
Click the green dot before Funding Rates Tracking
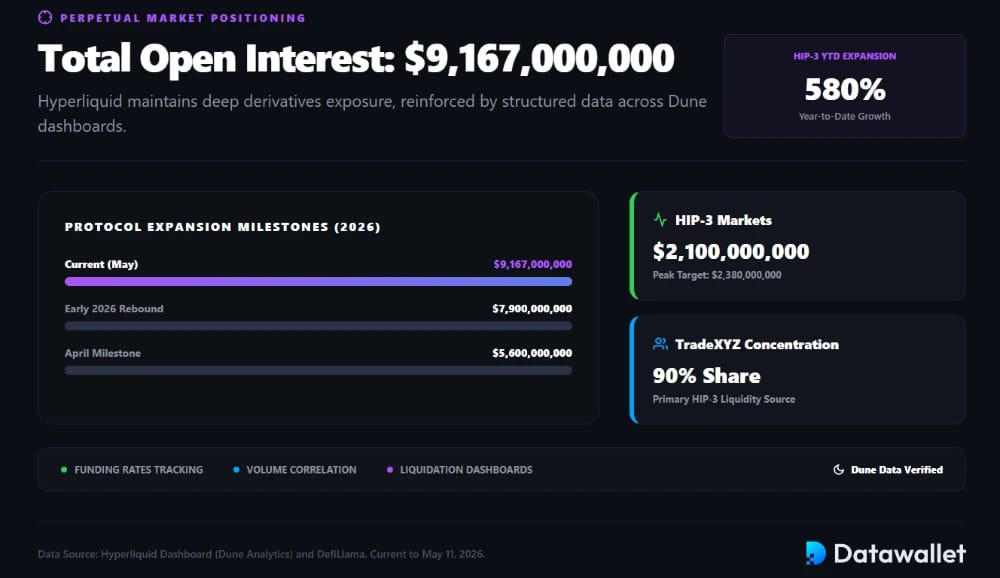click(64, 470)
